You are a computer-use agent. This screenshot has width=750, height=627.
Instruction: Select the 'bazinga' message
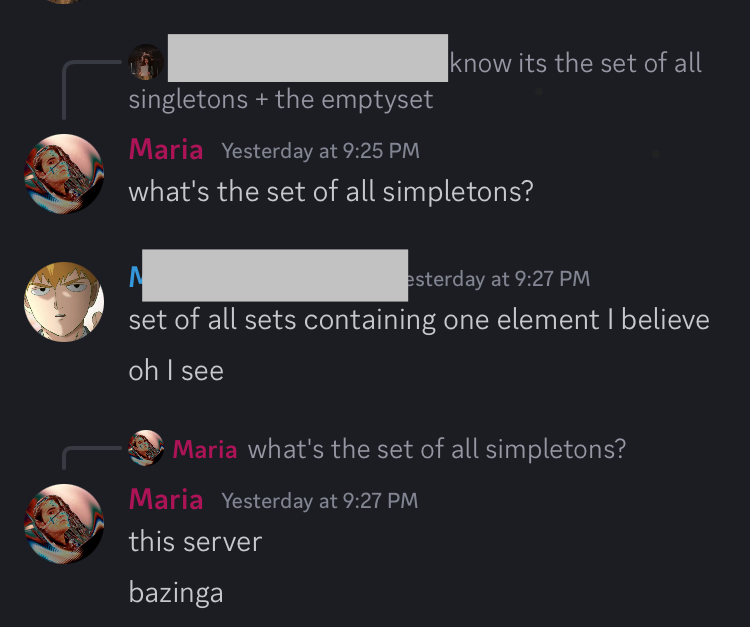(x=176, y=593)
